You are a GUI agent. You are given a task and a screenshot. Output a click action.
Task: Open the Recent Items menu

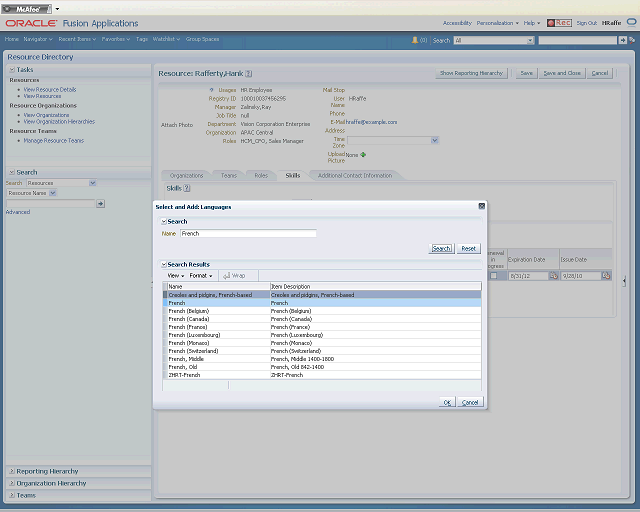[77, 39]
